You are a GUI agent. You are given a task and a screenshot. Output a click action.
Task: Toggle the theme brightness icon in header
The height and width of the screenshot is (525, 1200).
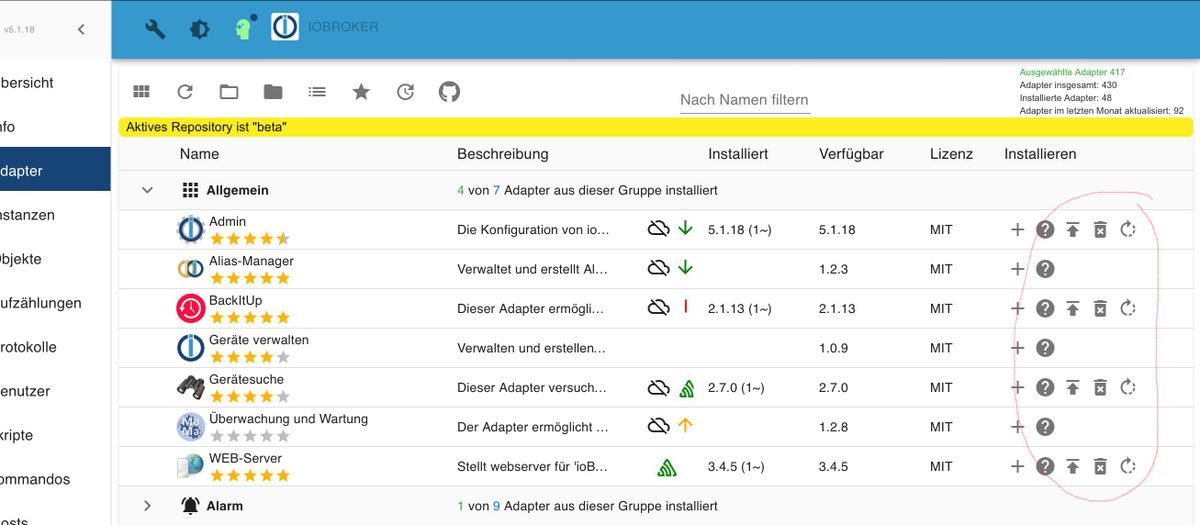coord(199,29)
